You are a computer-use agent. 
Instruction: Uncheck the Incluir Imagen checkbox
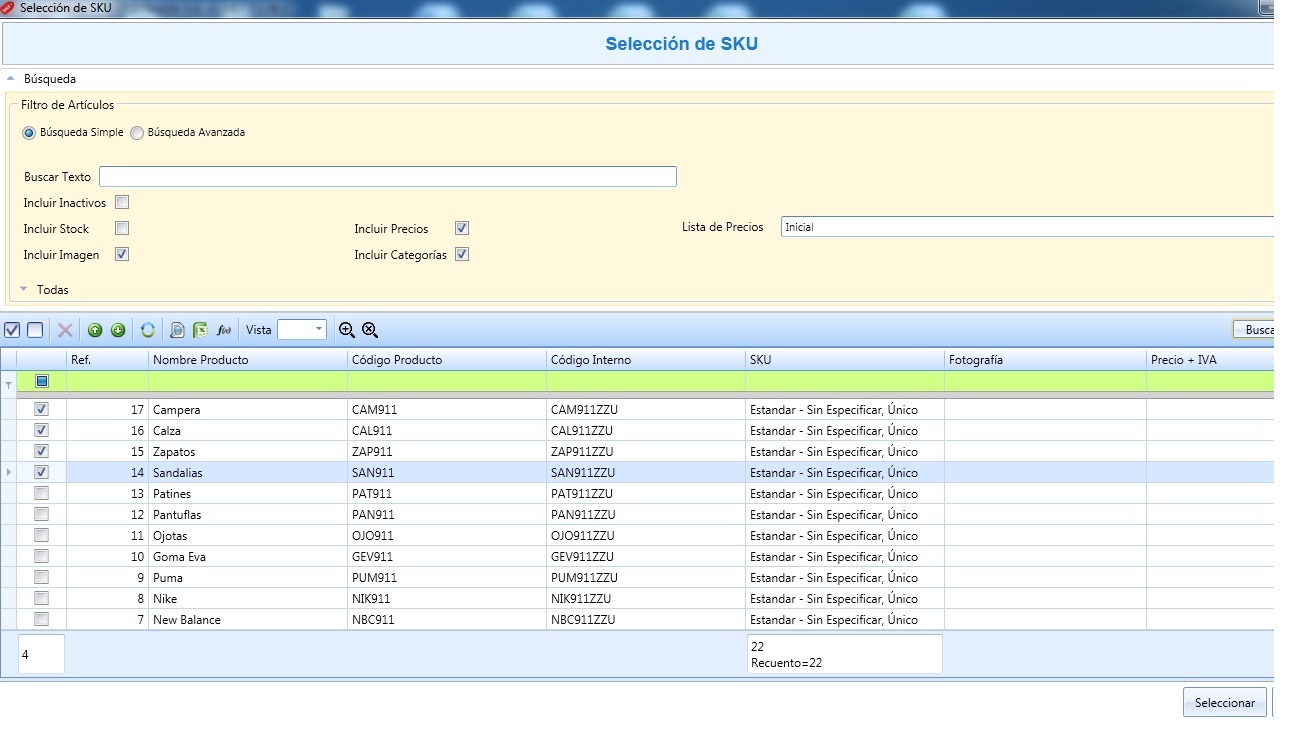coord(122,254)
